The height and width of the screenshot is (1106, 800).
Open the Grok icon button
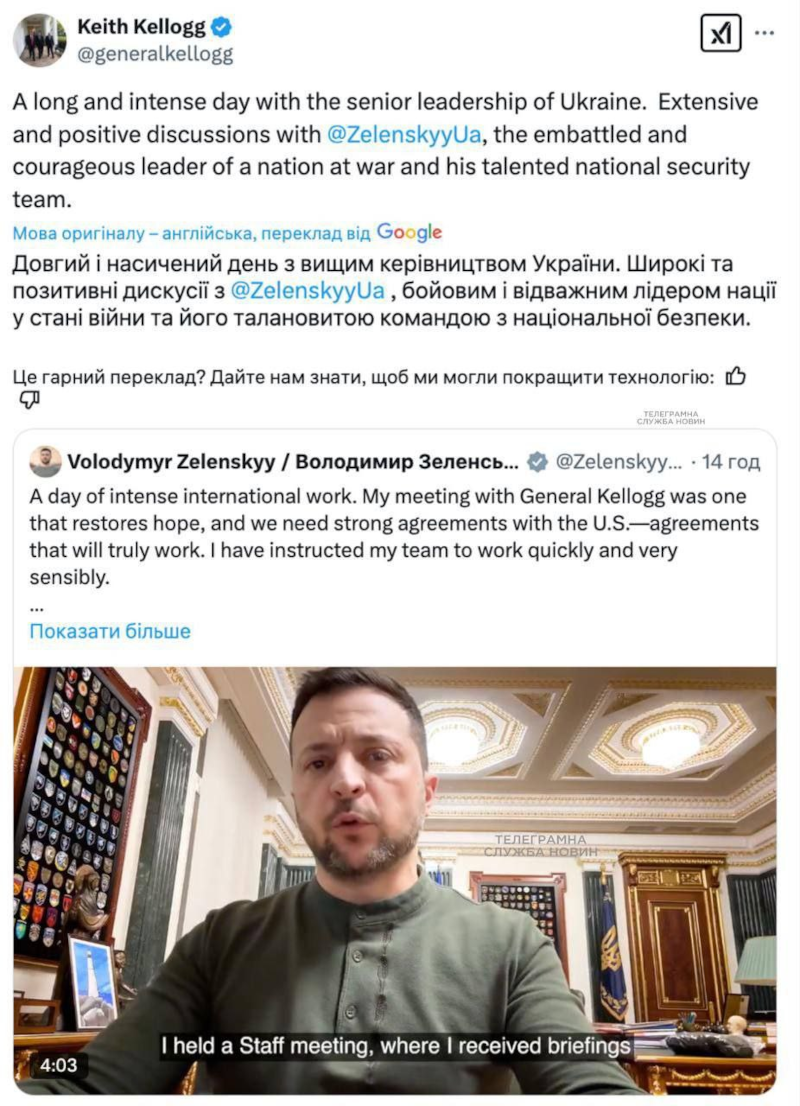720,33
